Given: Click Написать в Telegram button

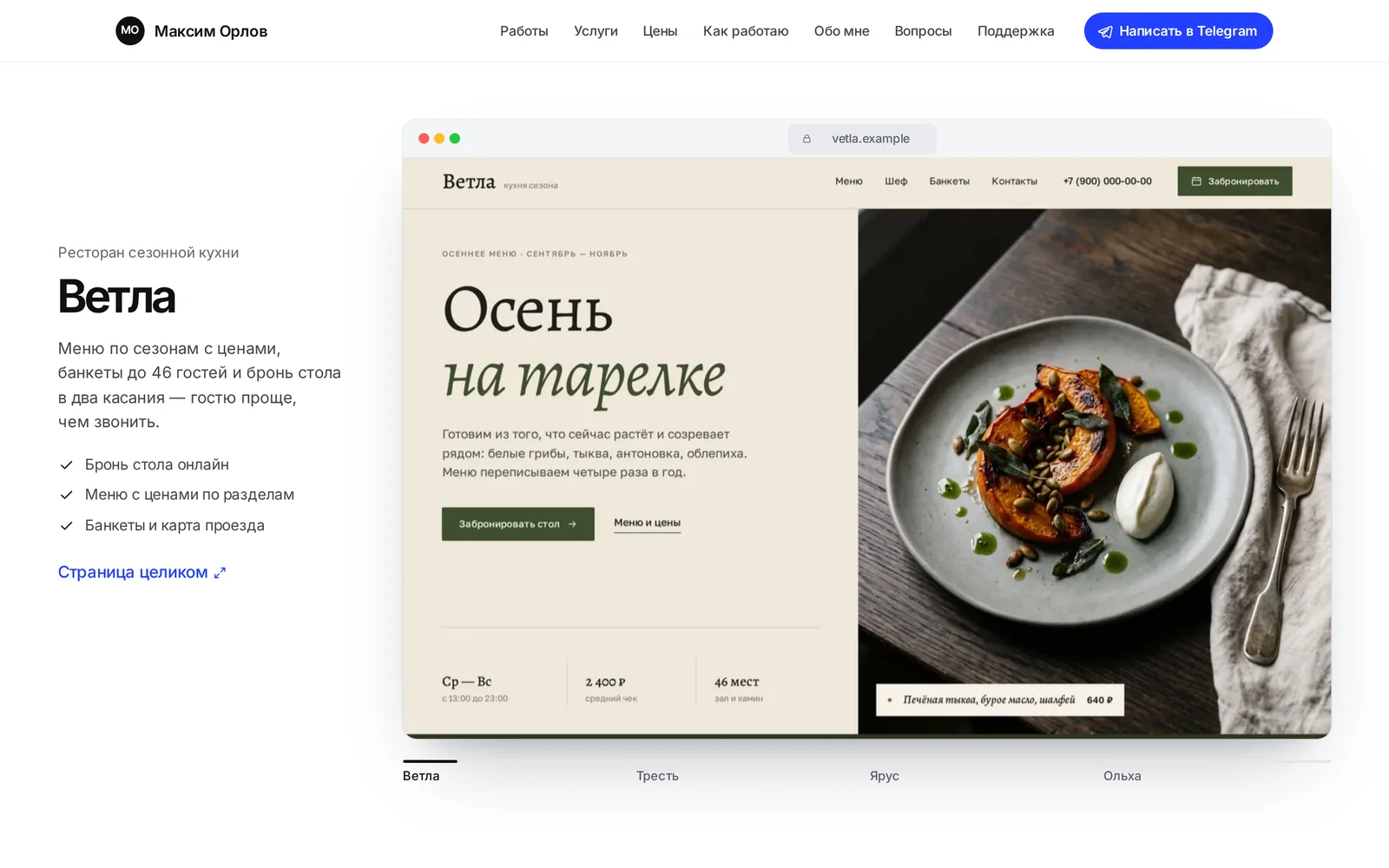Looking at the screenshot, I should 1178,31.
